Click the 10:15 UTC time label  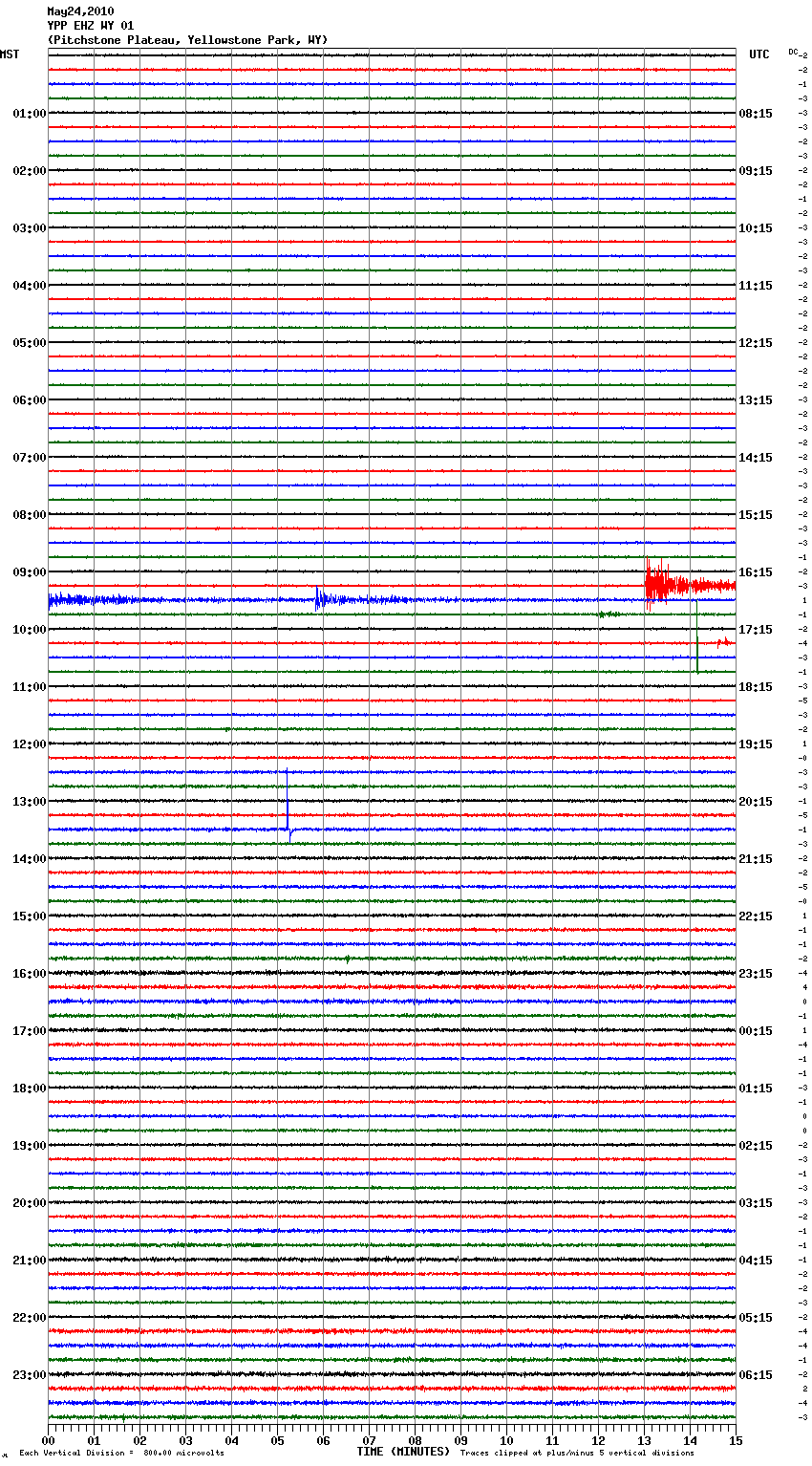(x=756, y=228)
